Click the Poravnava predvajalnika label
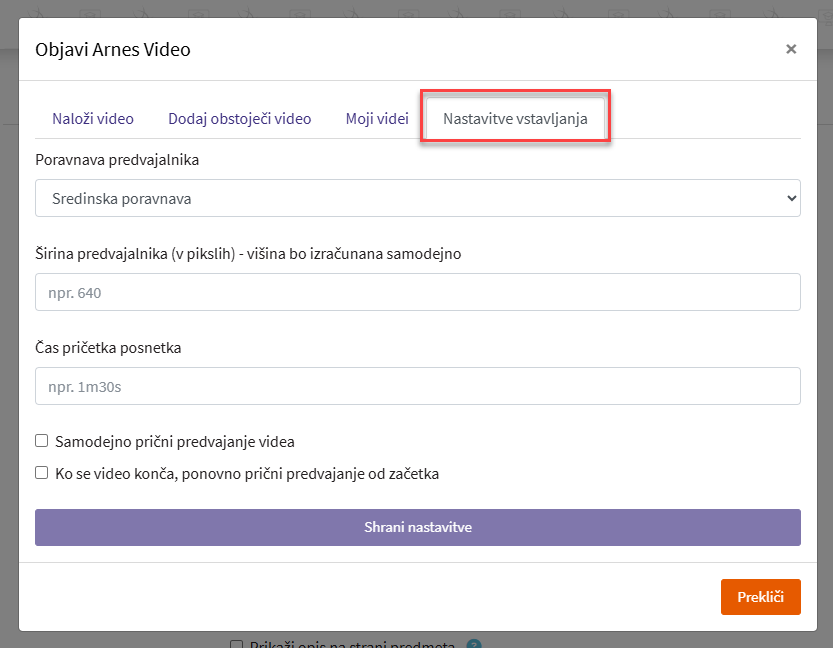The width and height of the screenshot is (833, 648). click(117, 159)
